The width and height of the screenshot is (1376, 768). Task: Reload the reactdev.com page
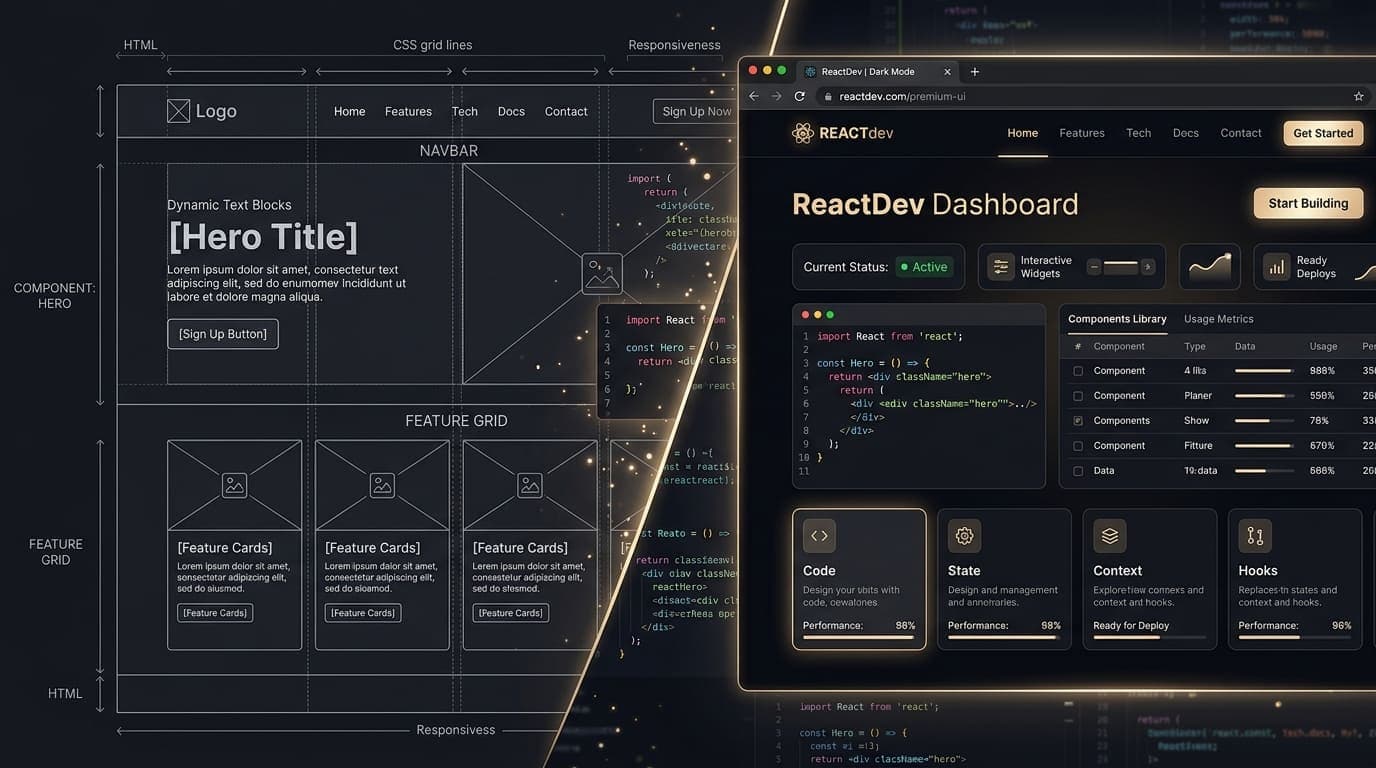point(800,96)
